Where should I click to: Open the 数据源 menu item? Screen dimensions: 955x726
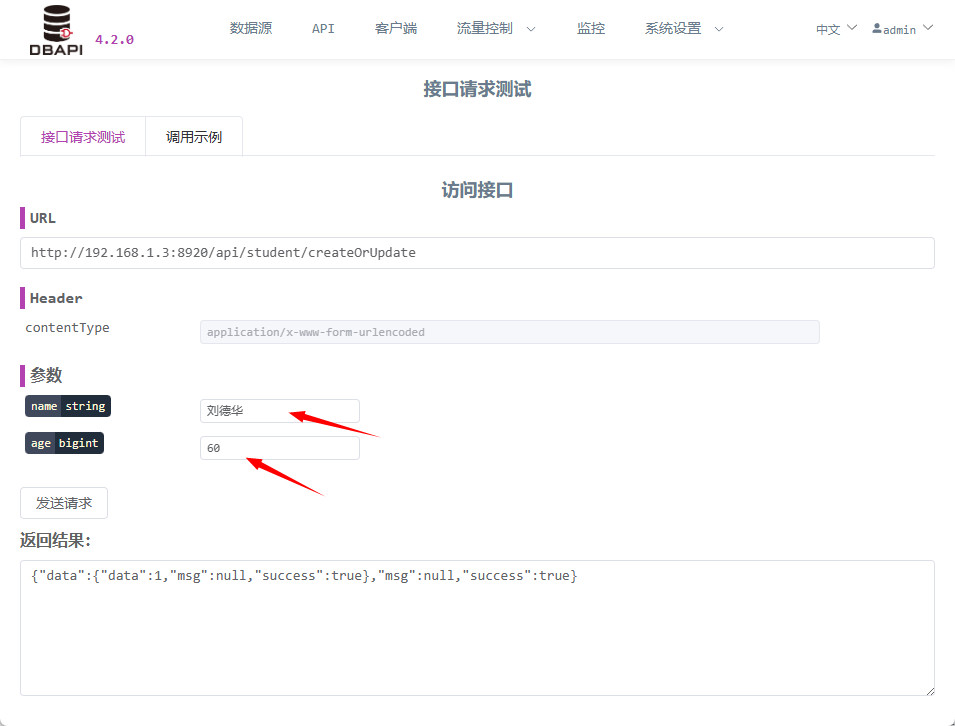(251, 28)
